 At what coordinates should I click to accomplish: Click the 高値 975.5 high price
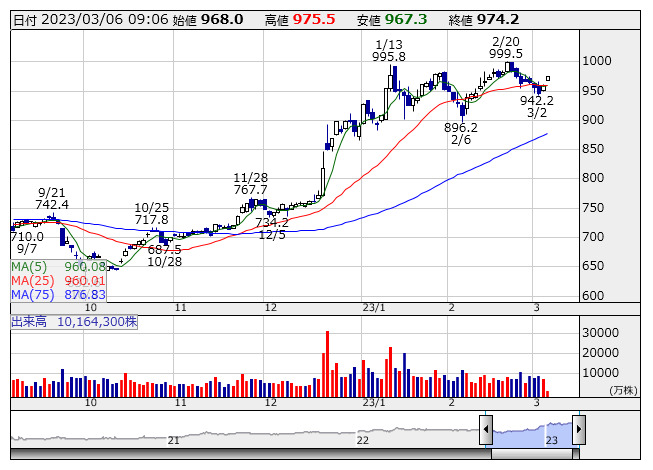click(x=300, y=20)
